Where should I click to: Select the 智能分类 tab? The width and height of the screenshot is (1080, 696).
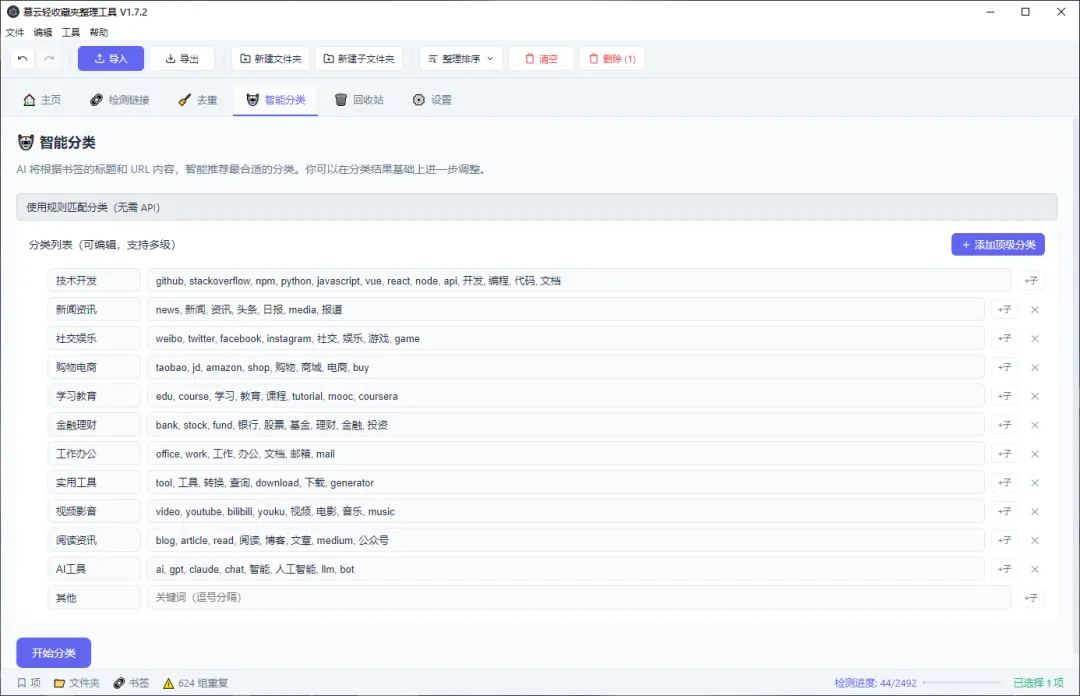pos(276,100)
